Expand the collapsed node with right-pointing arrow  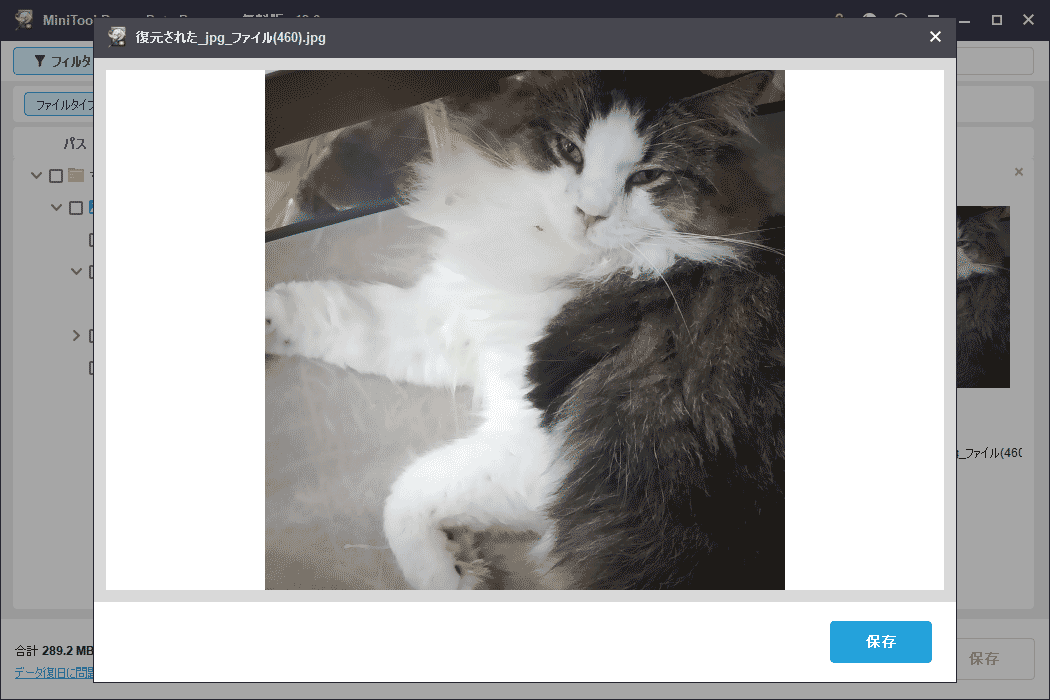(x=76, y=335)
